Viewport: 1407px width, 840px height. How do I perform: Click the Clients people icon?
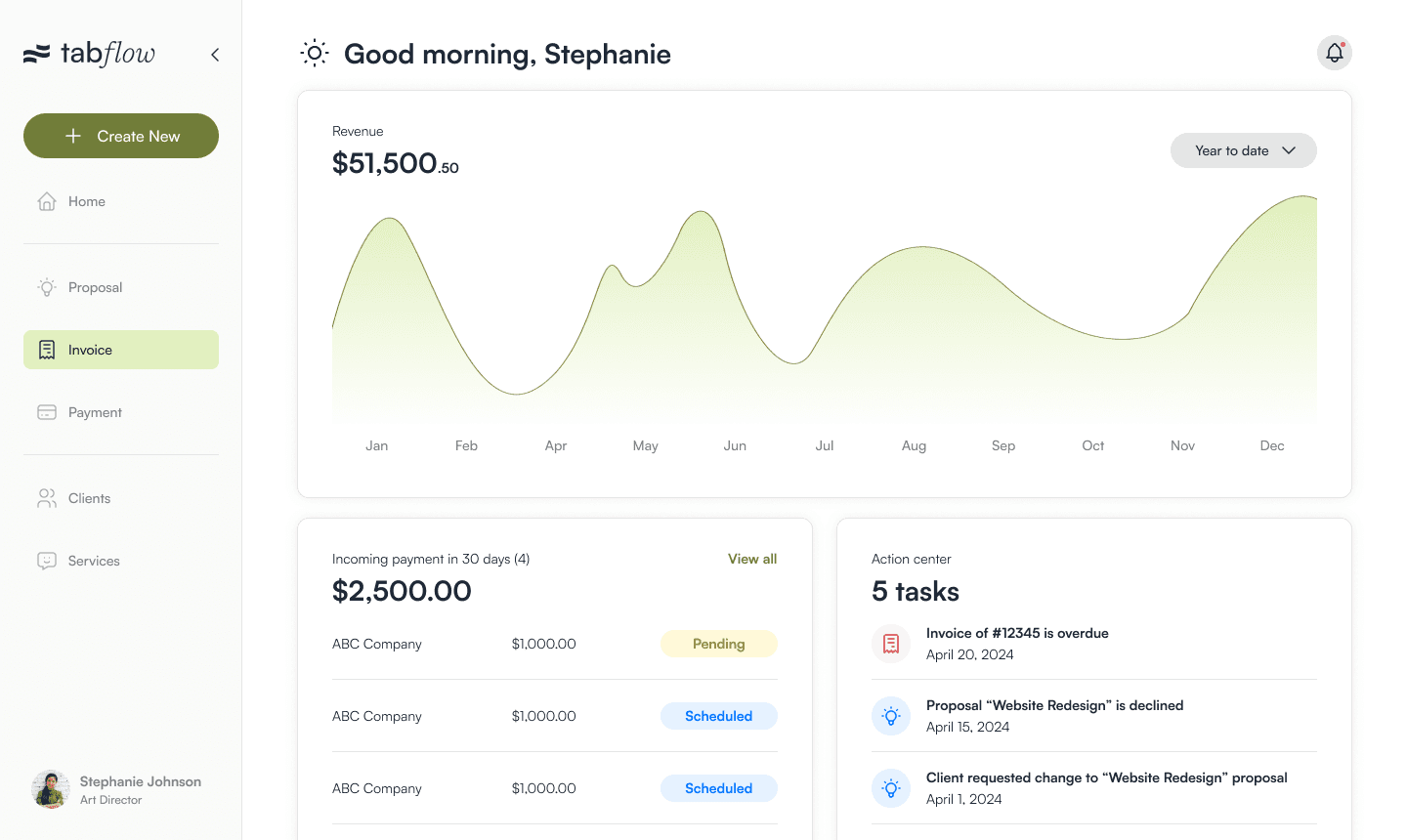point(47,498)
